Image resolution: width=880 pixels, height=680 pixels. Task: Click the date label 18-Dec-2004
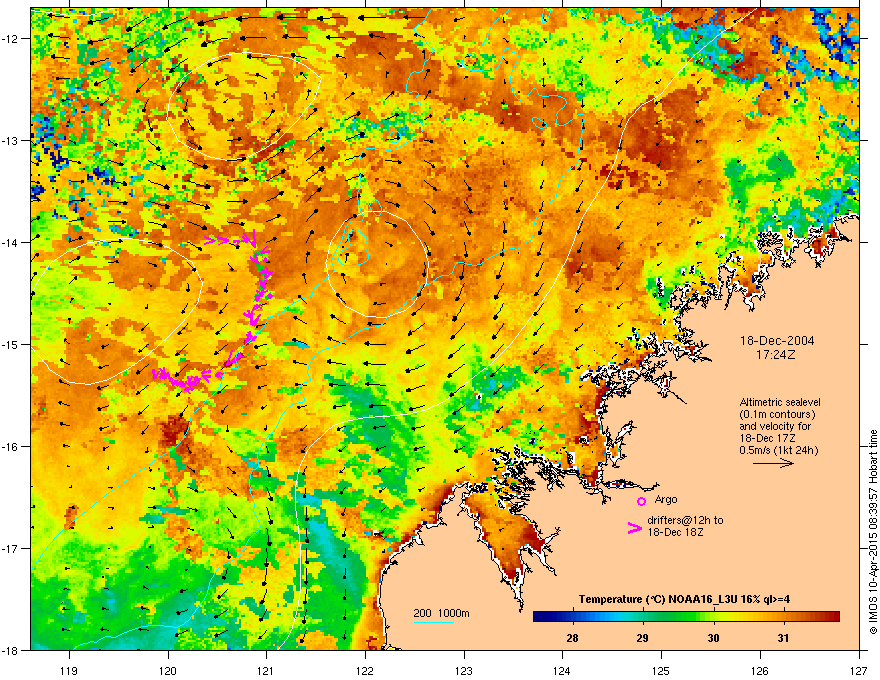coord(777,341)
